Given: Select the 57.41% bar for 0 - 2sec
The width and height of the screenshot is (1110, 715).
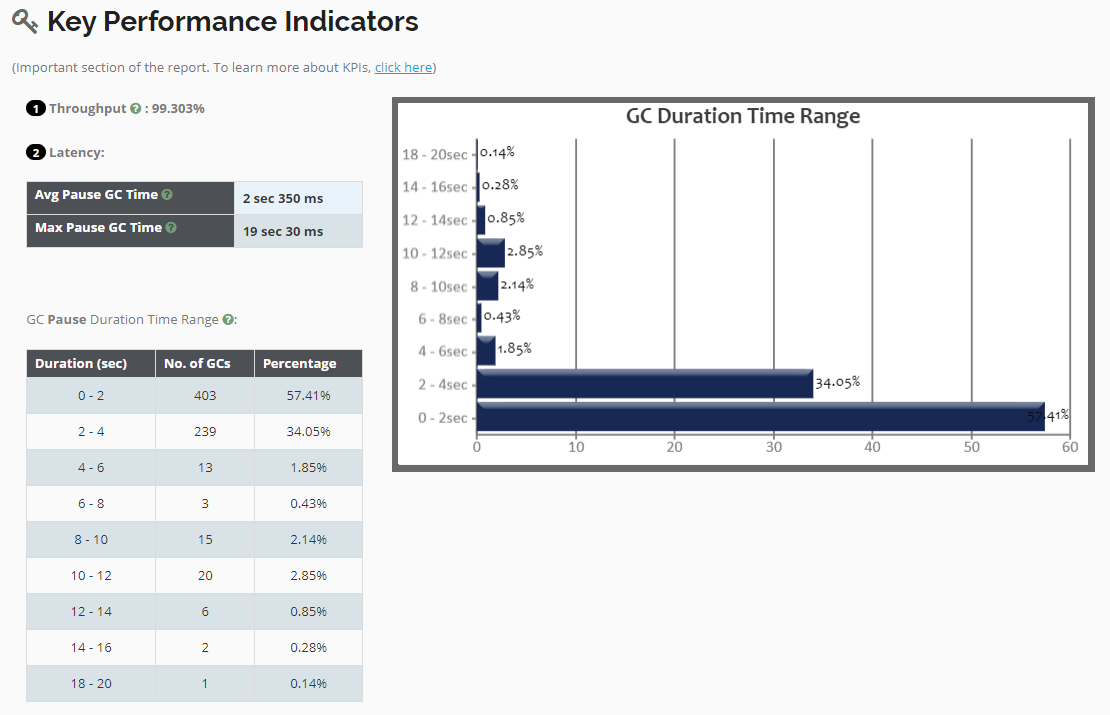Looking at the screenshot, I should click(760, 416).
